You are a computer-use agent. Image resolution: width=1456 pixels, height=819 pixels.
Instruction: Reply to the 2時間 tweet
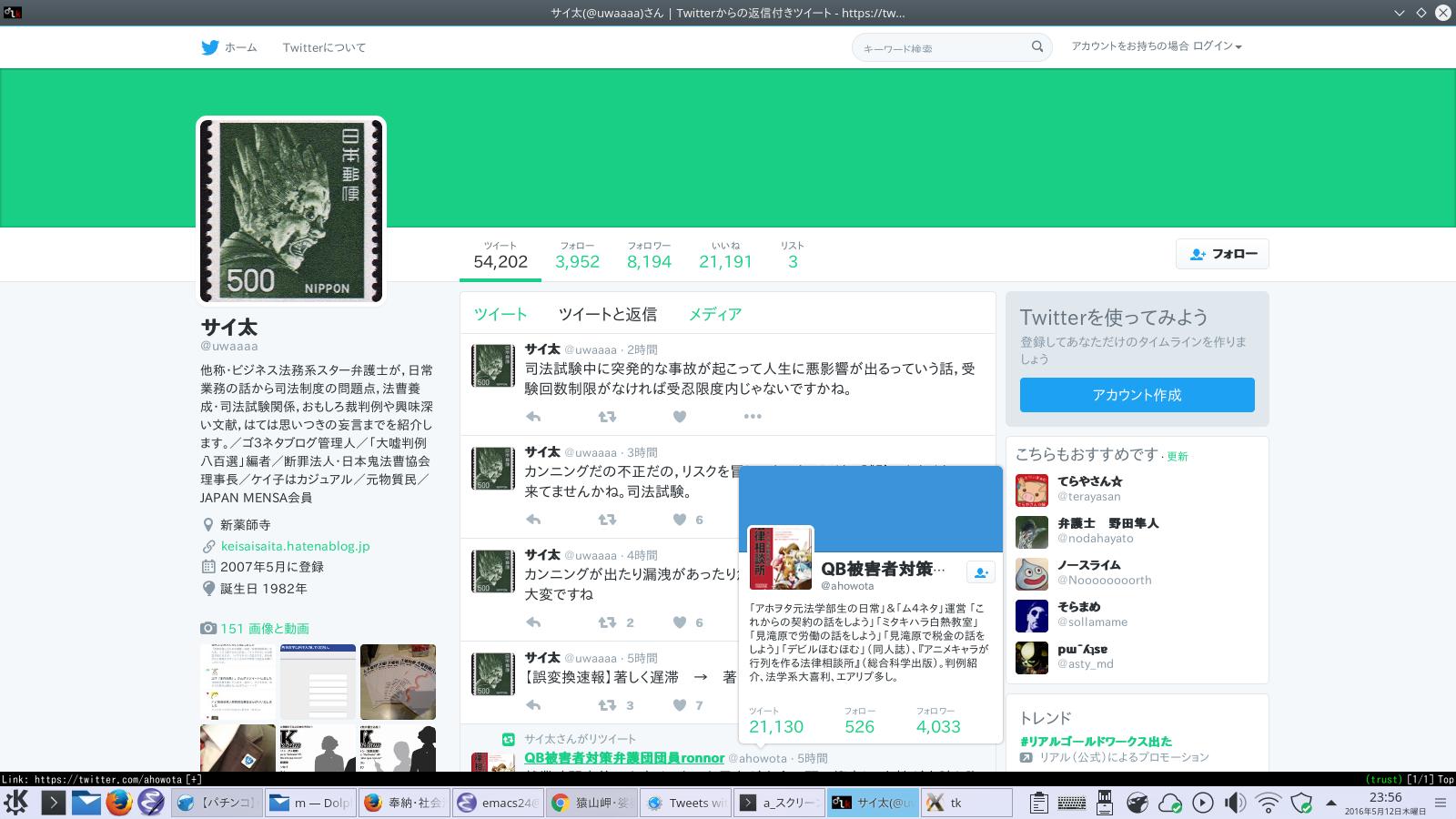click(x=533, y=417)
